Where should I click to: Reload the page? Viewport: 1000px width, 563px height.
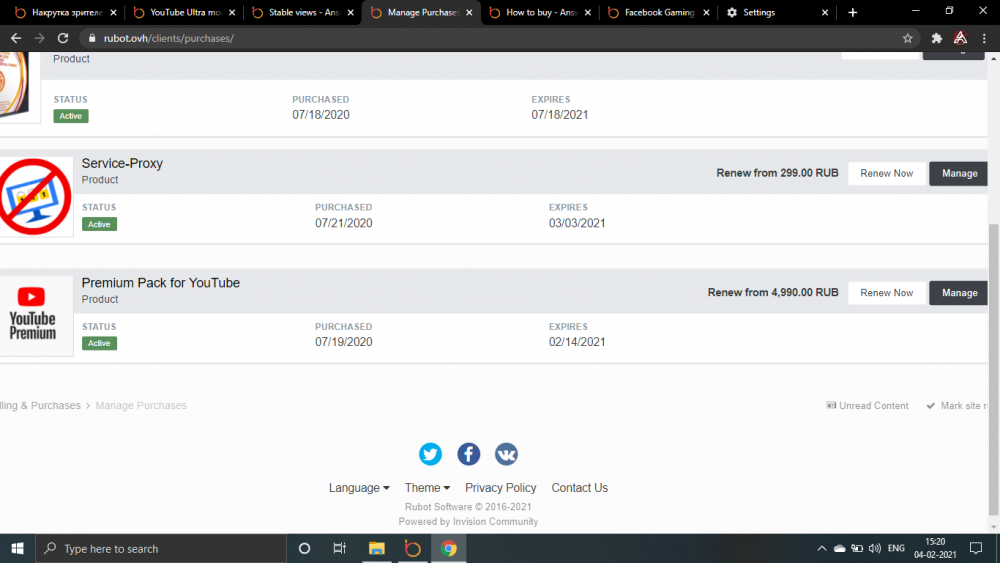[62, 38]
